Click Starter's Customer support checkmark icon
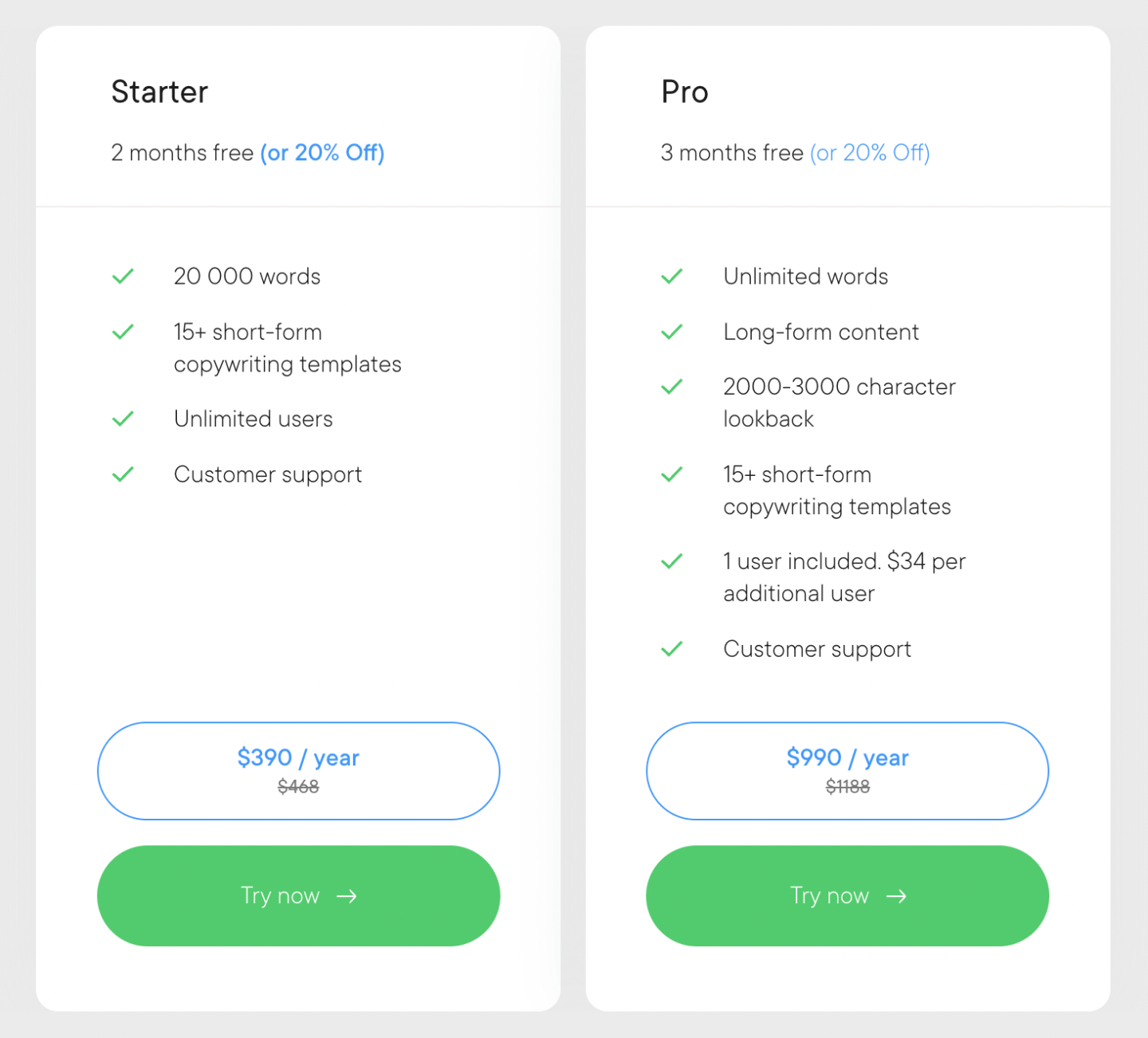 tap(123, 474)
